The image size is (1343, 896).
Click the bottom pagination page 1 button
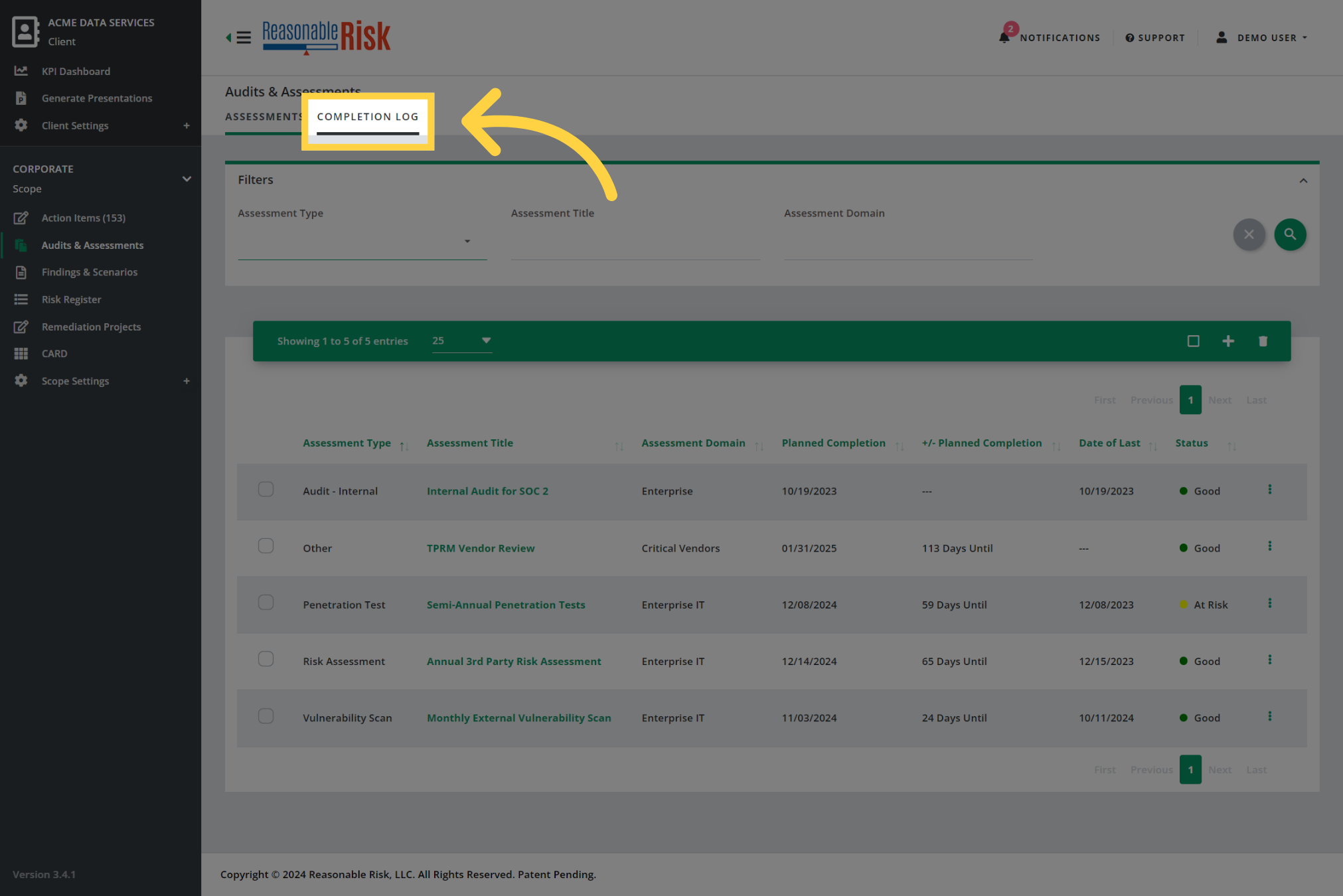click(1190, 769)
